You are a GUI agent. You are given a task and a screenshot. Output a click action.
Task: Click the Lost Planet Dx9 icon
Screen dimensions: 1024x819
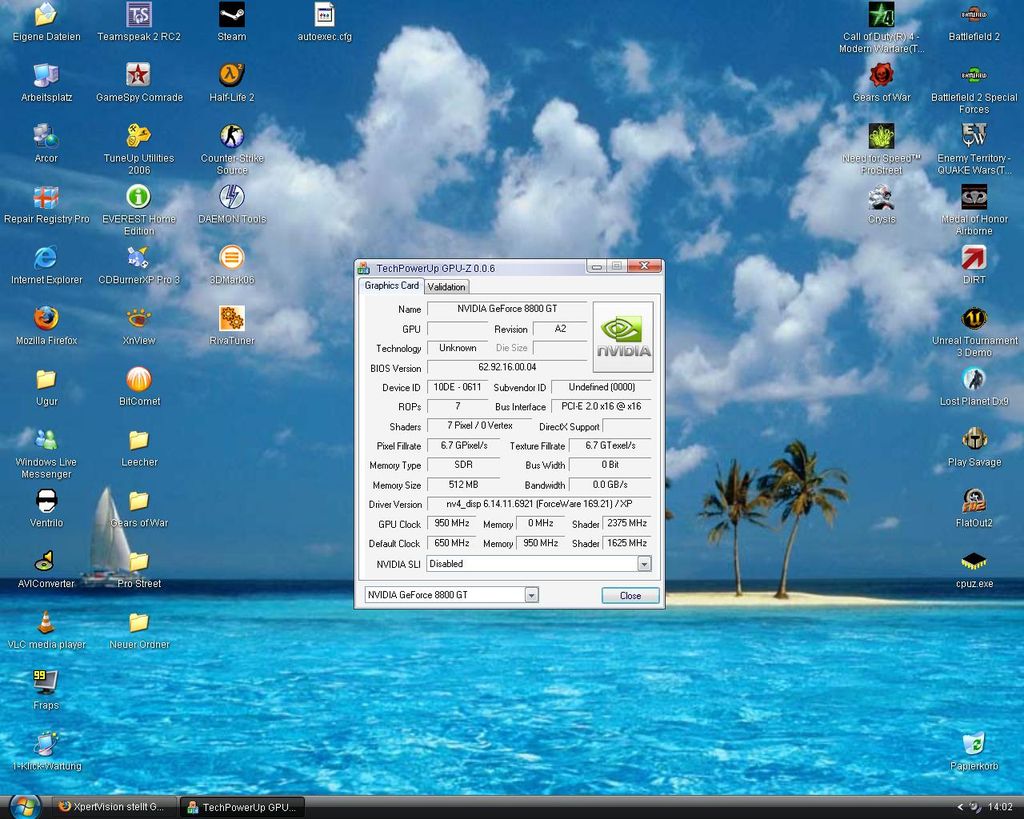pyautogui.click(x=974, y=379)
